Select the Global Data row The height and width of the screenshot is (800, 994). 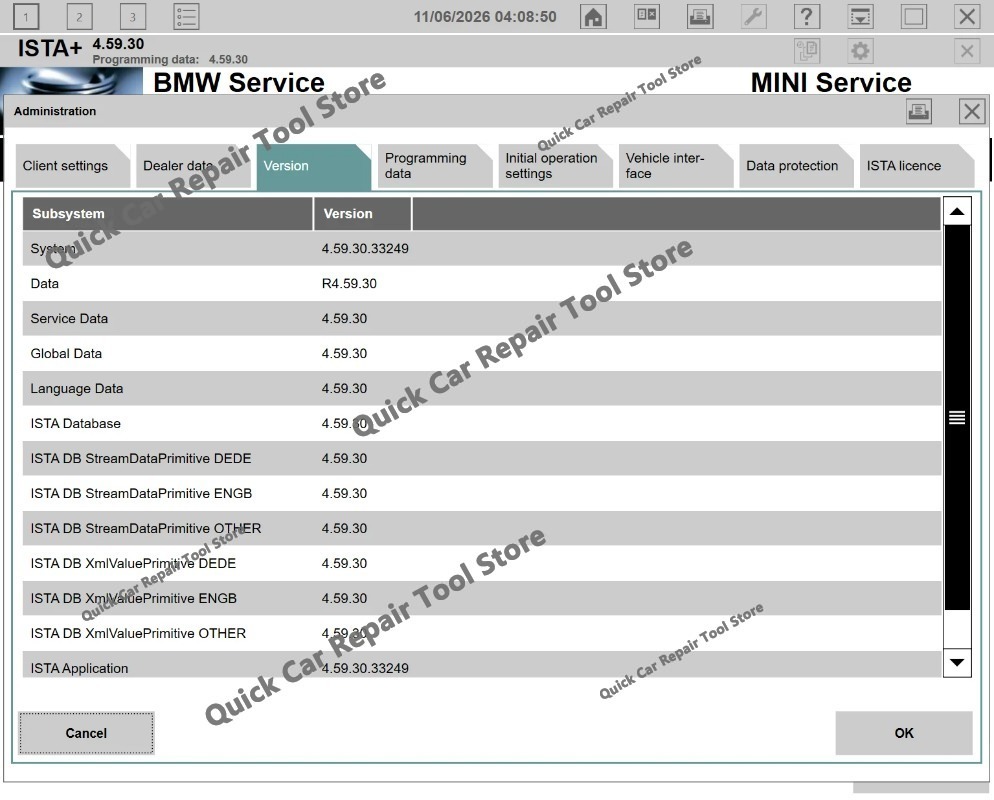pos(482,353)
